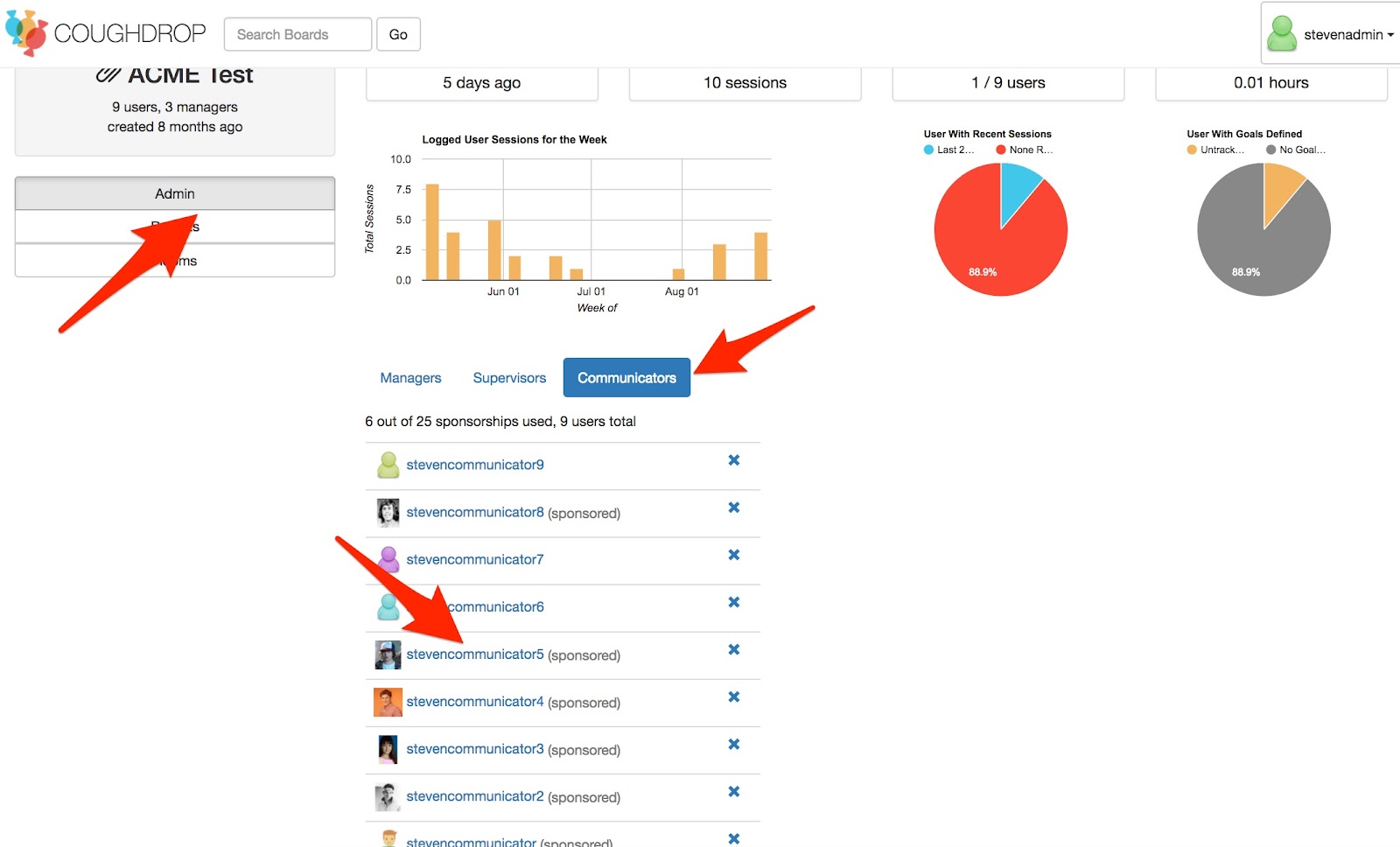Screen dimensions: 1400x847
Task: Click the orange 'Untrack…' legend entry
Action: pos(1215,150)
